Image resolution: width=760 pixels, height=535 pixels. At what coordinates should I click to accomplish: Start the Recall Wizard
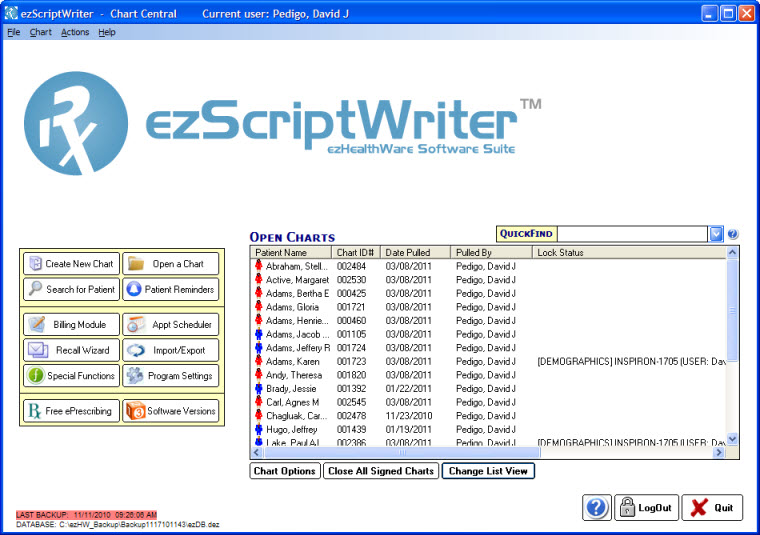click(x=71, y=350)
